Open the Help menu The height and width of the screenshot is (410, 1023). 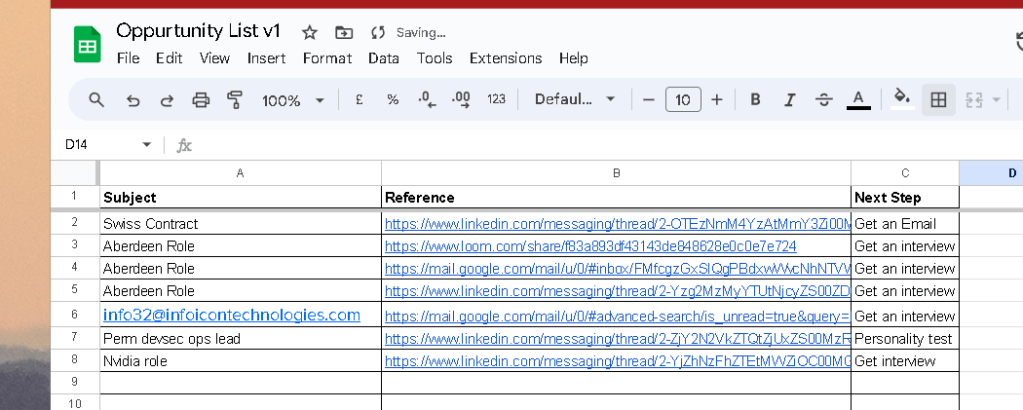tap(573, 58)
